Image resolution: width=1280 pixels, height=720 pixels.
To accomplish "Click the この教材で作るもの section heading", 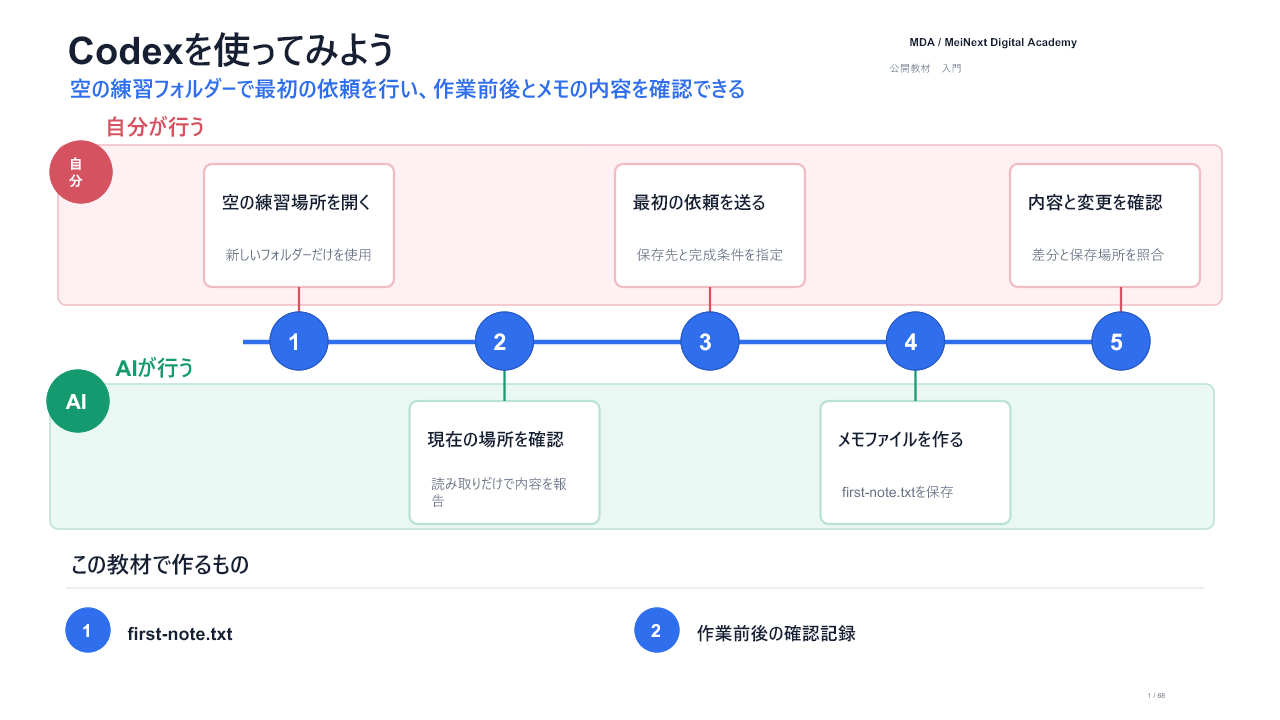I will click(x=160, y=565).
